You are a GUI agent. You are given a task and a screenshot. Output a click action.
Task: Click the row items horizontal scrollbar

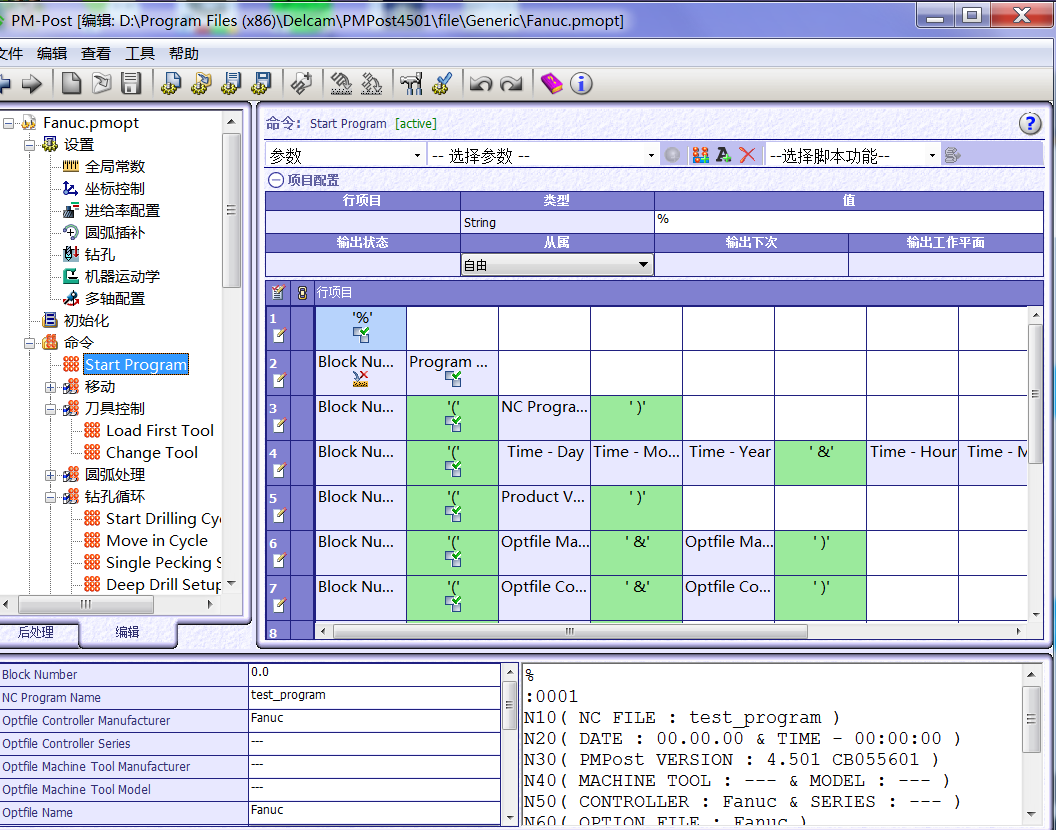tap(570, 631)
